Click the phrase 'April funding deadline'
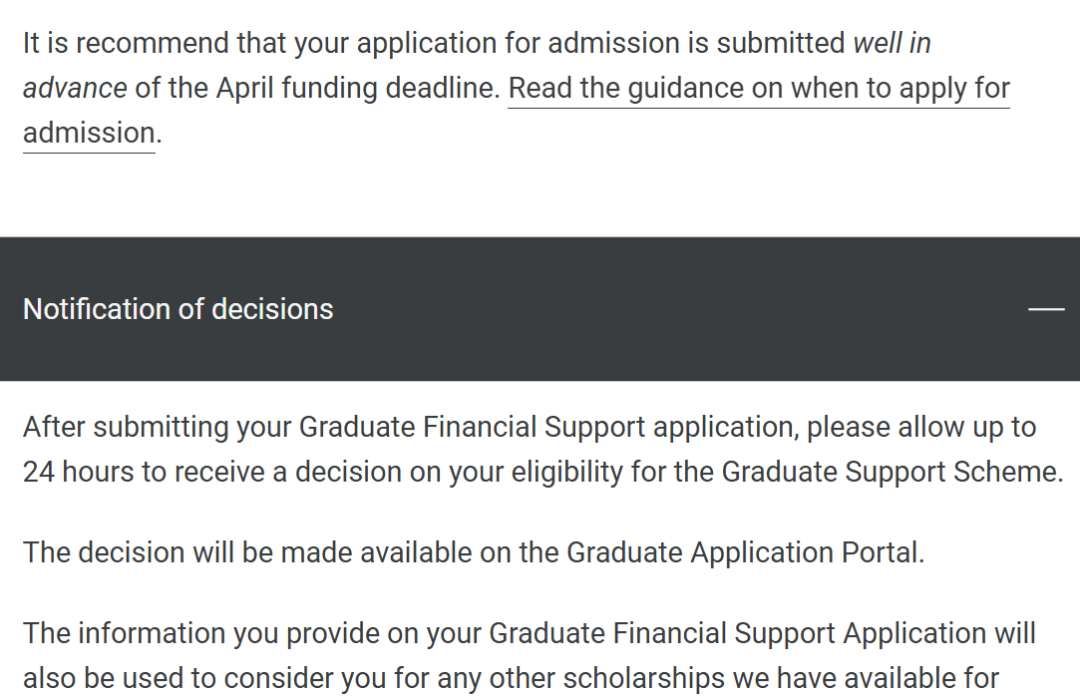The image size is (1080, 696). click(x=358, y=88)
